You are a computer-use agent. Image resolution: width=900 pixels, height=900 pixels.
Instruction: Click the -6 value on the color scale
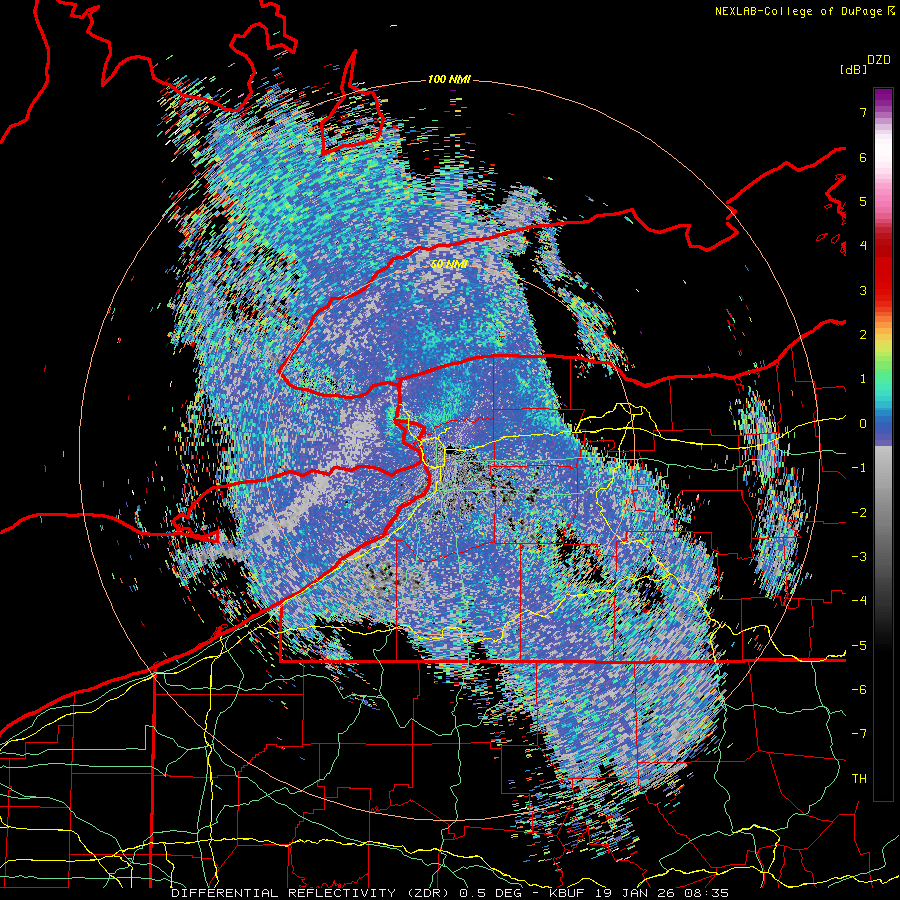[859, 690]
